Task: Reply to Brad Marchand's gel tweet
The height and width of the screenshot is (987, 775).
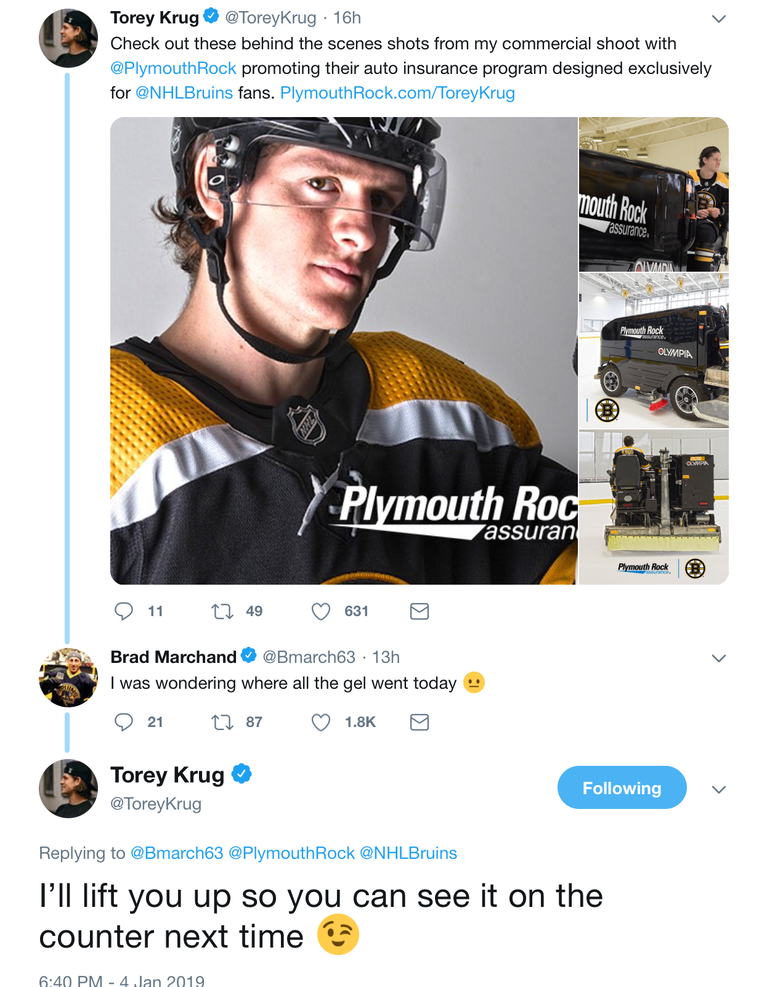Action: point(123,722)
